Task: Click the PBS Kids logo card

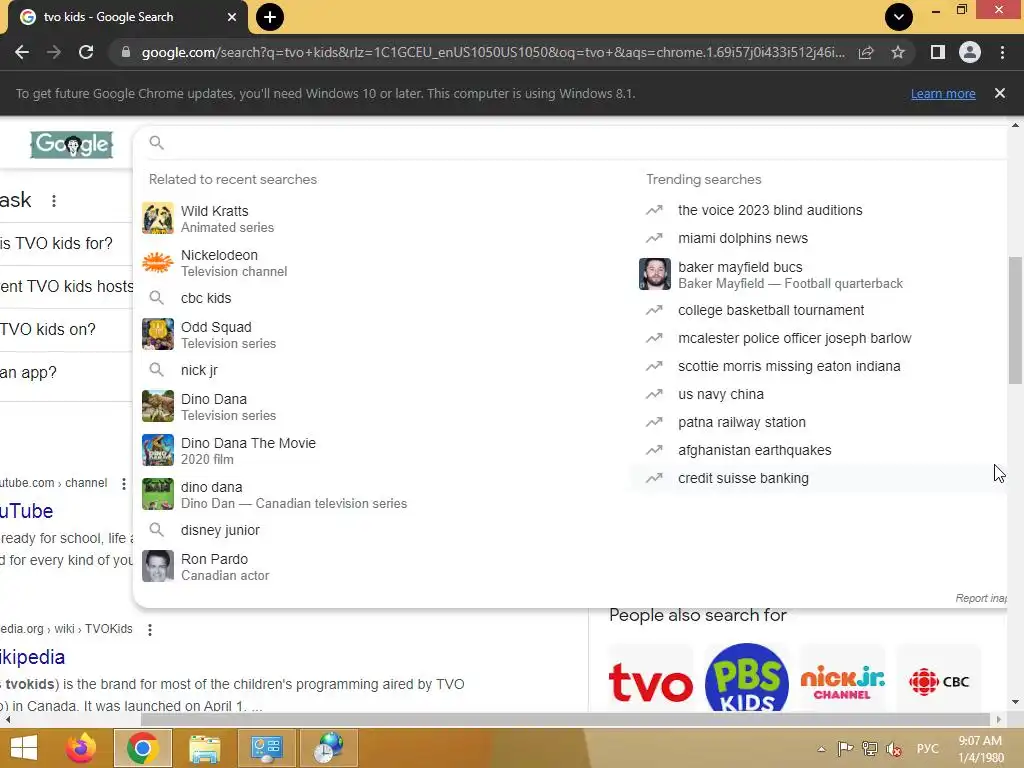Action: [747, 679]
